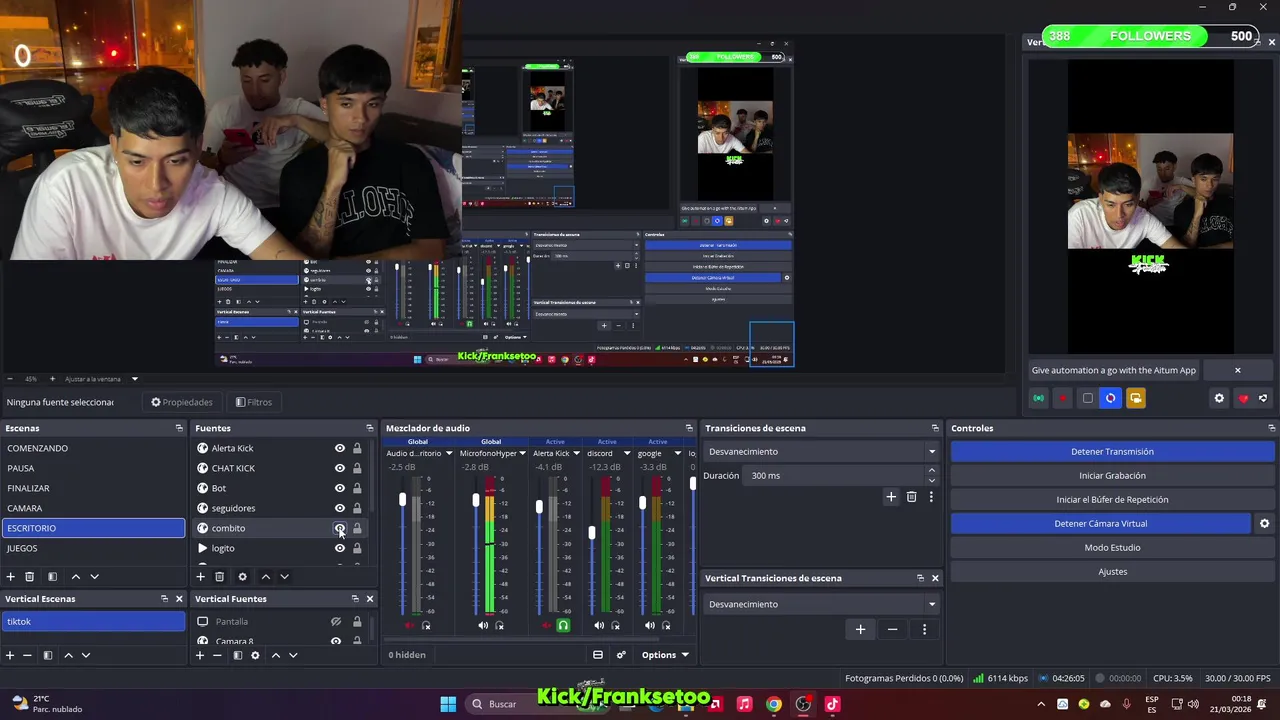
Task: Toggle visibility of CHAT KICK source
Action: pos(340,468)
